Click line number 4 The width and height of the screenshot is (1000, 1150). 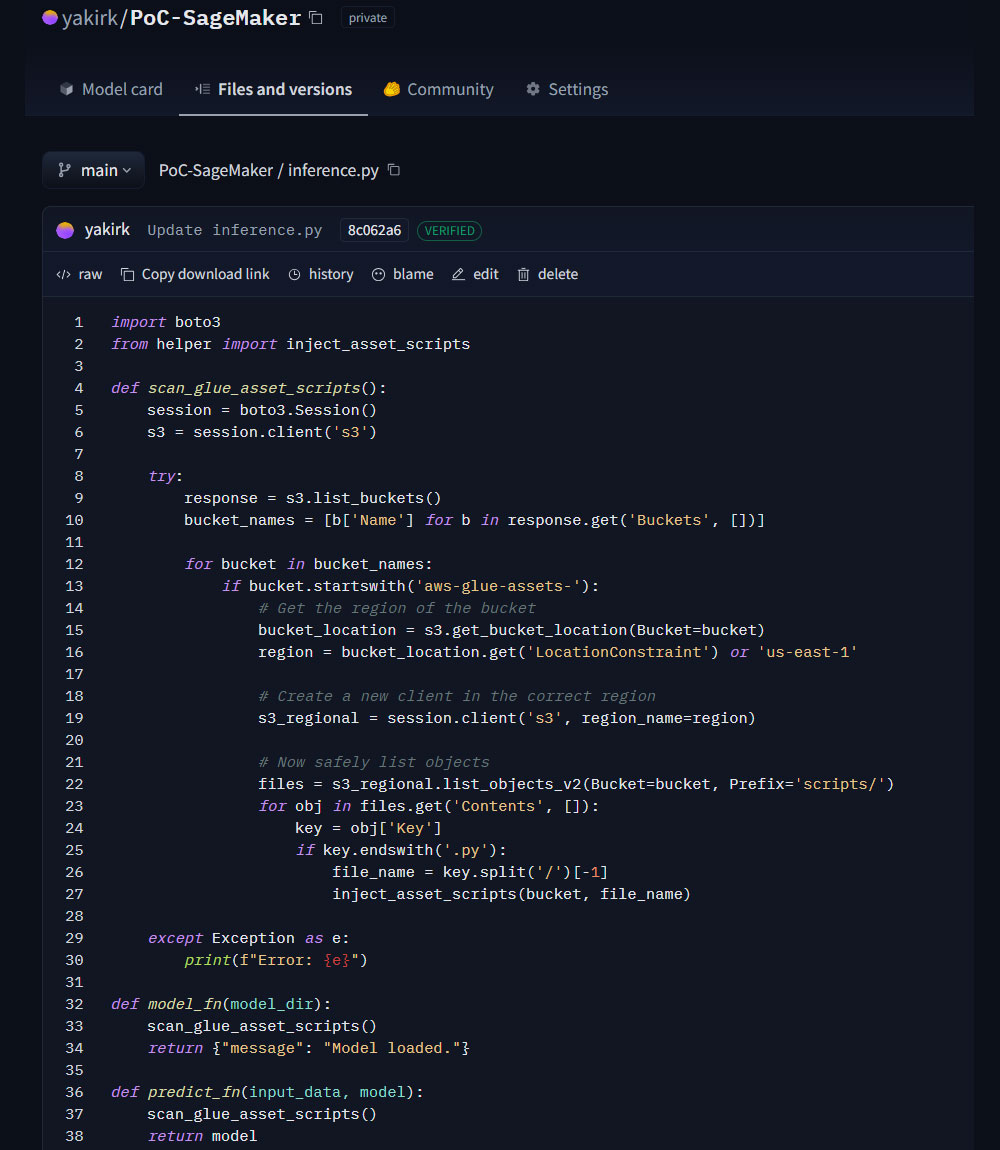tap(79, 388)
